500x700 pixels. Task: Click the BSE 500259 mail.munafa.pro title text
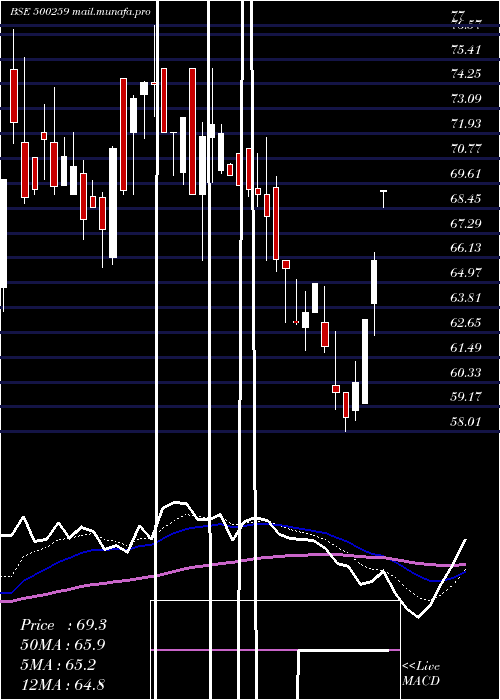pos(81,12)
